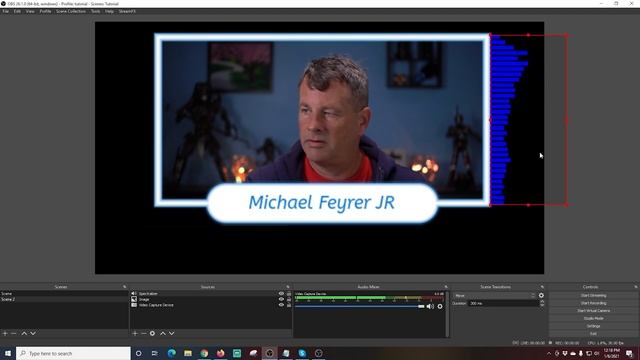Open Task View on taskbar

click(155, 353)
